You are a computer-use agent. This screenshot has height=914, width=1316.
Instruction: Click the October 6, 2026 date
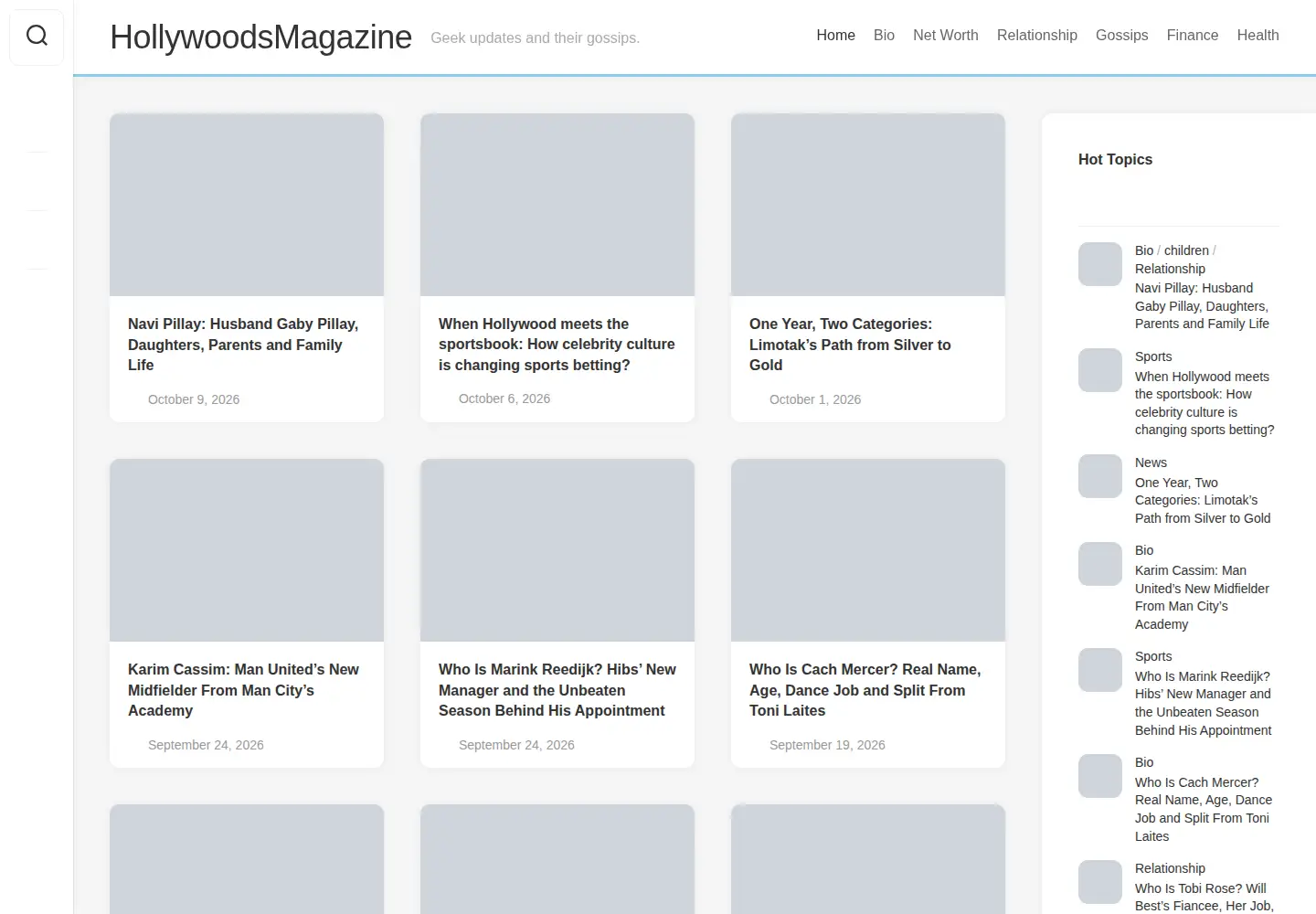(504, 399)
